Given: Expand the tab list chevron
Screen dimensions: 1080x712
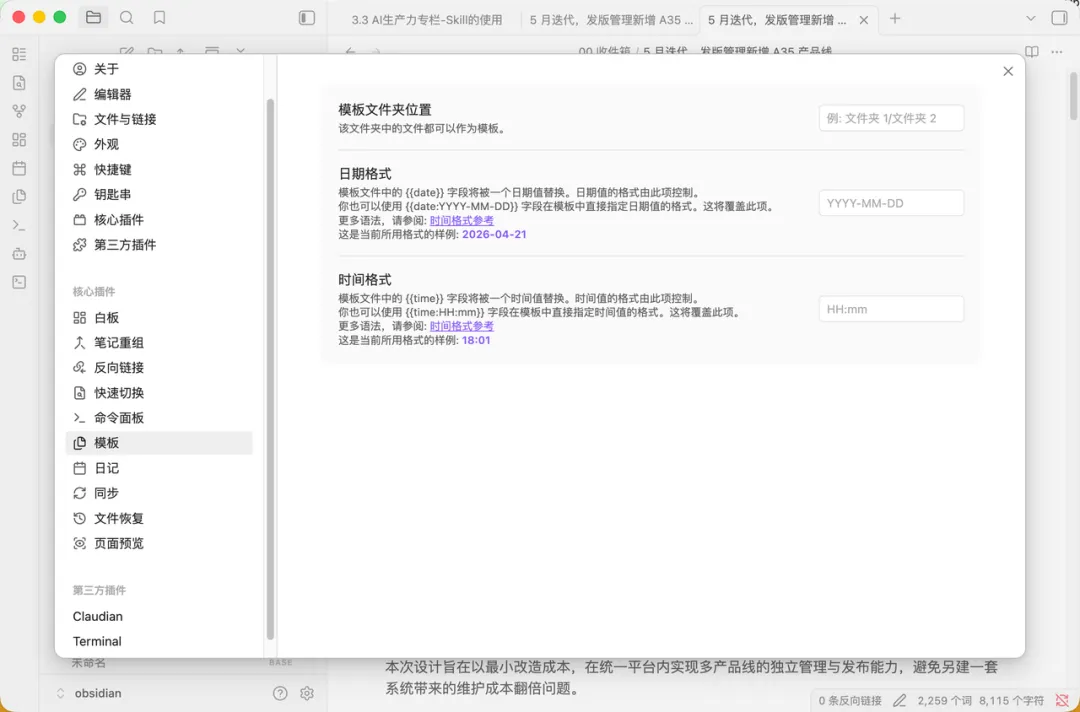Looking at the screenshot, I should pos(1030,17).
